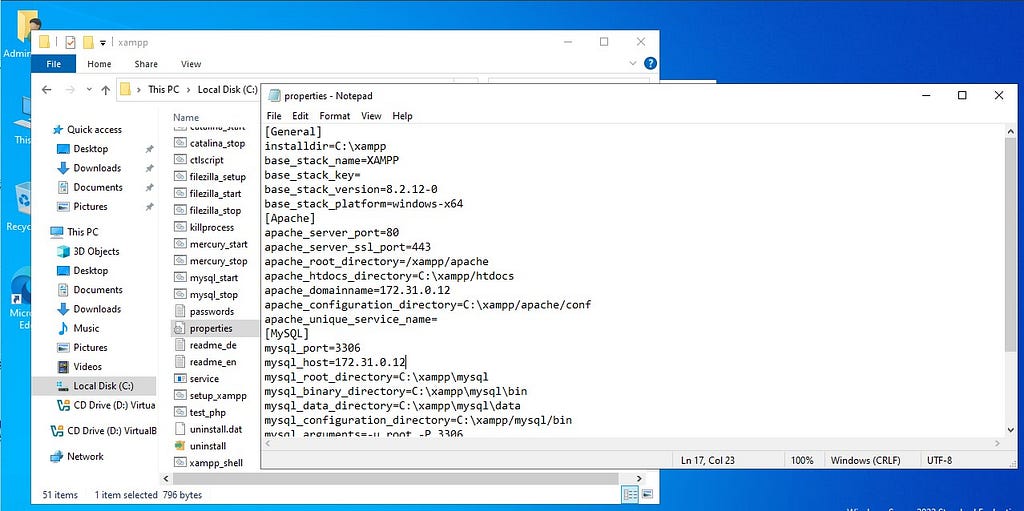
Task: Select Local Disk (C:) in navigation pane
Action: click(x=103, y=386)
